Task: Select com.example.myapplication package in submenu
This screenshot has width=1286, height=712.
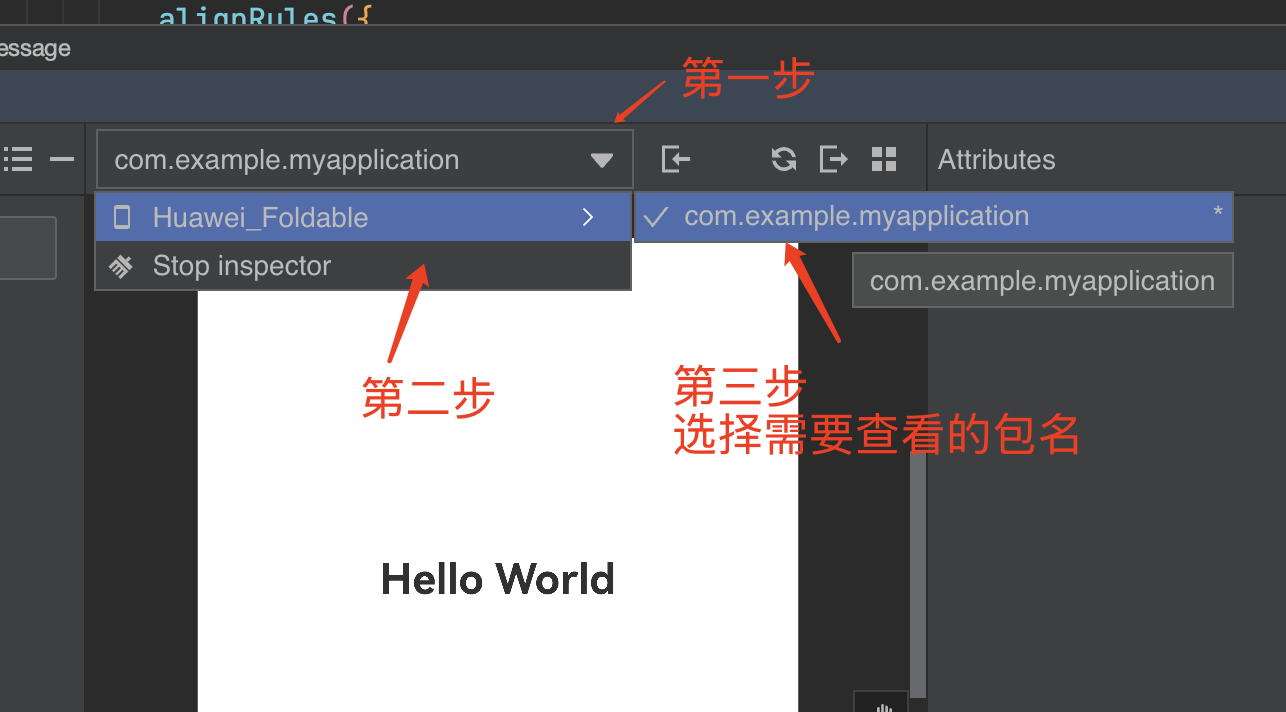Action: pos(856,217)
